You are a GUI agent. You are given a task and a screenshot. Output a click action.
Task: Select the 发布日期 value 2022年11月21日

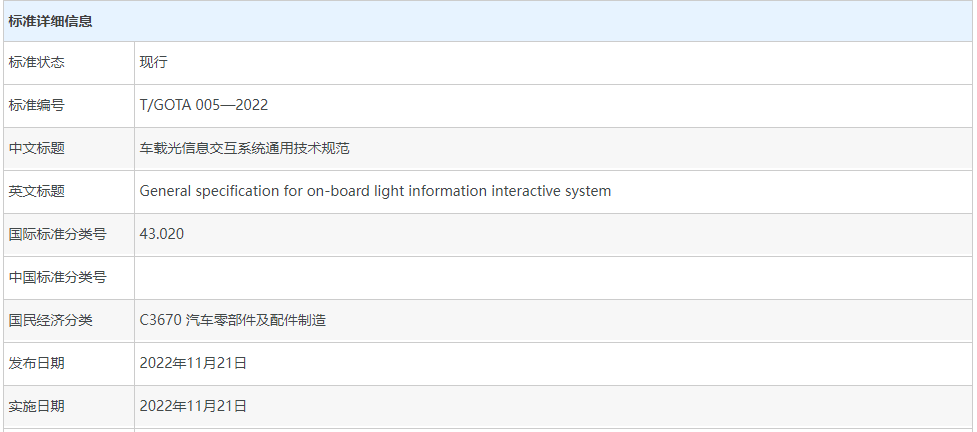point(193,363)
